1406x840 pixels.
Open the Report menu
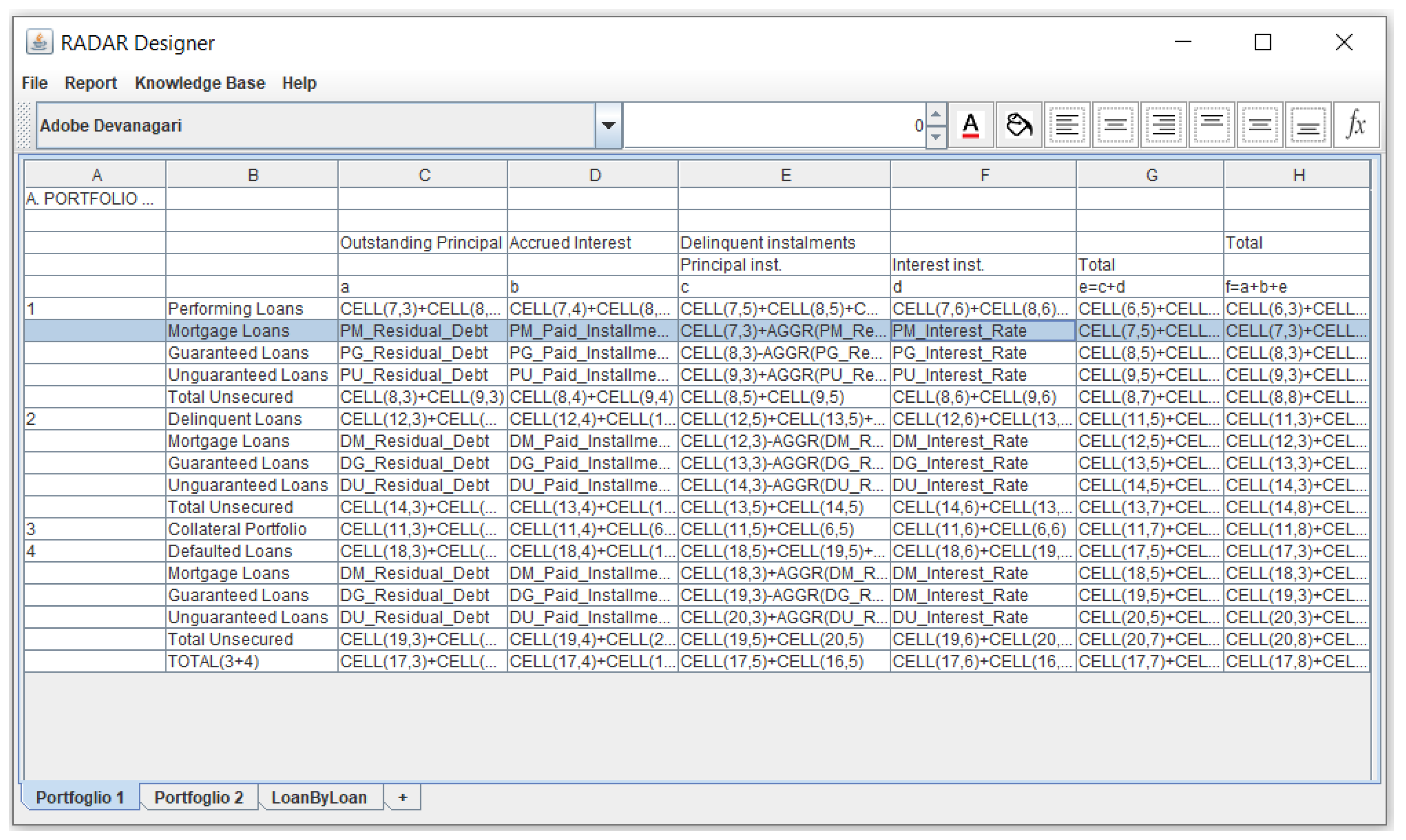pos(90,83)
